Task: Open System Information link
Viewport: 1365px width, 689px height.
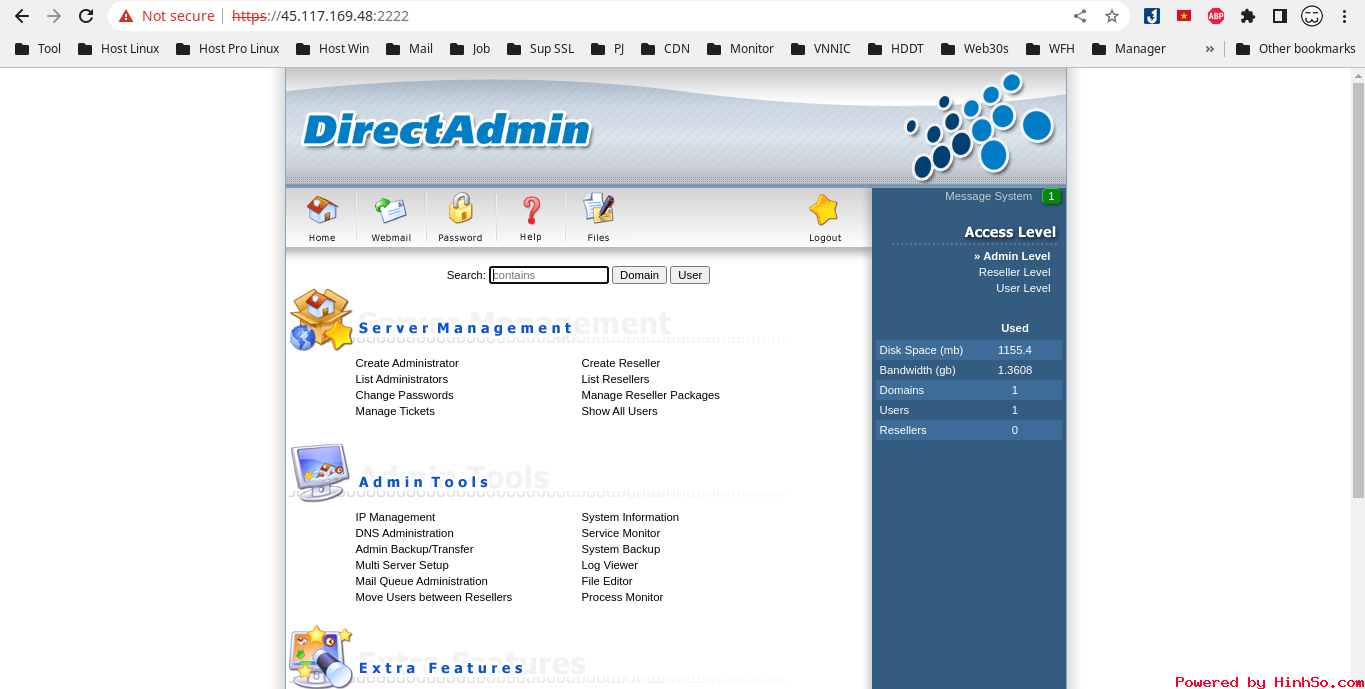Action: [630, 517]
